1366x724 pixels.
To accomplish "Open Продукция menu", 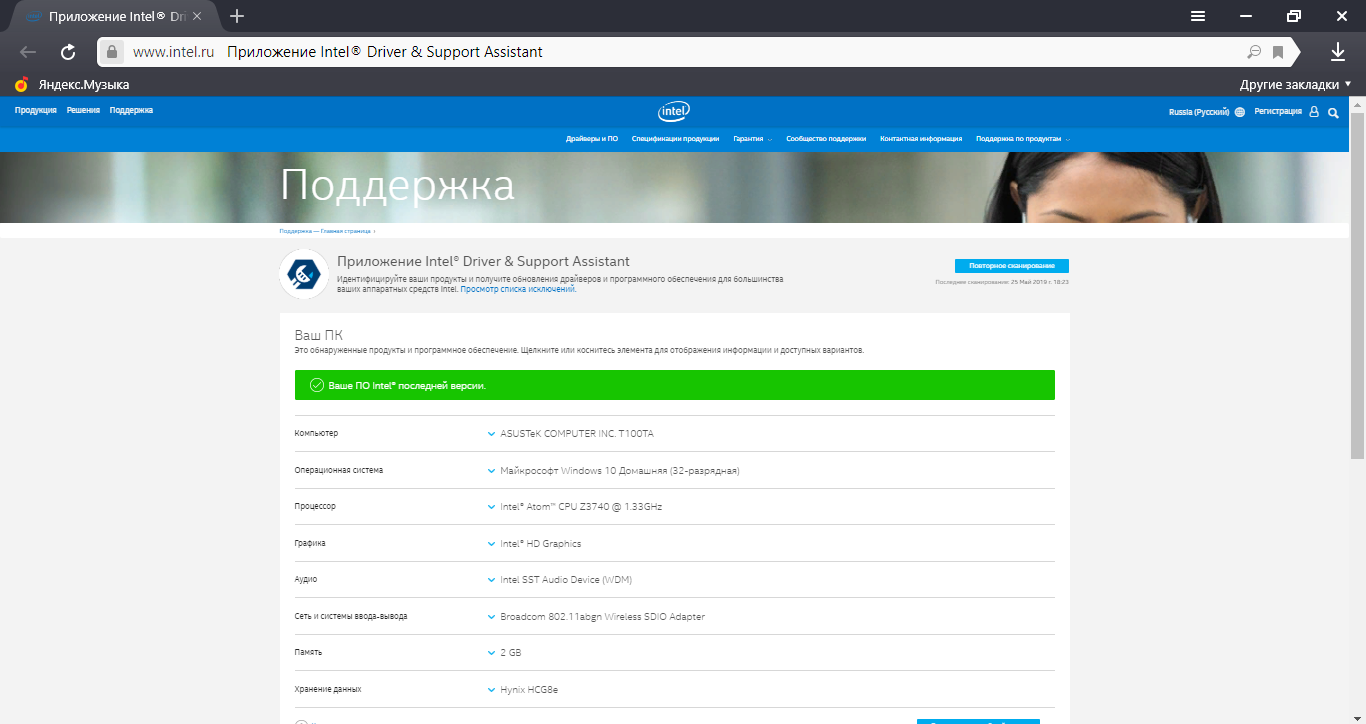I will [x=35, y=111].
